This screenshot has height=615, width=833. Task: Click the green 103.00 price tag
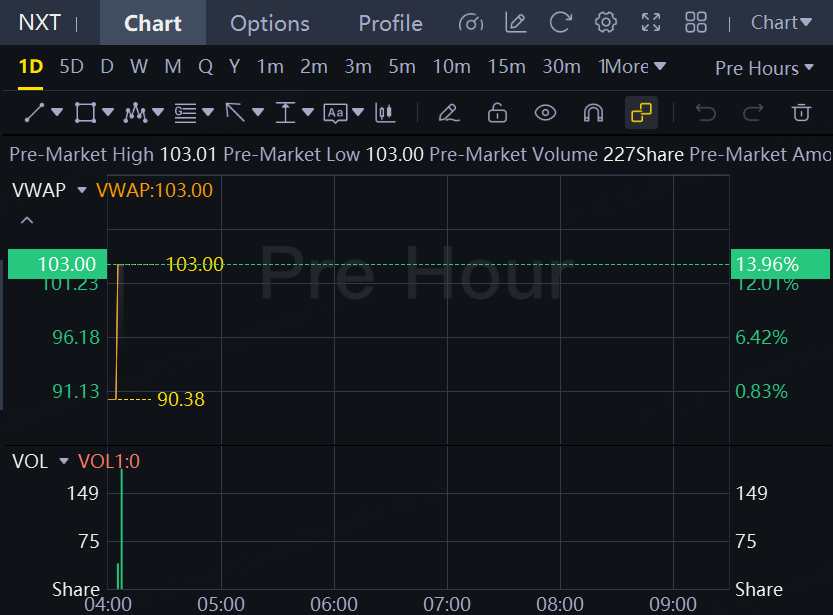pyautogui.click(x=57, y=264)
